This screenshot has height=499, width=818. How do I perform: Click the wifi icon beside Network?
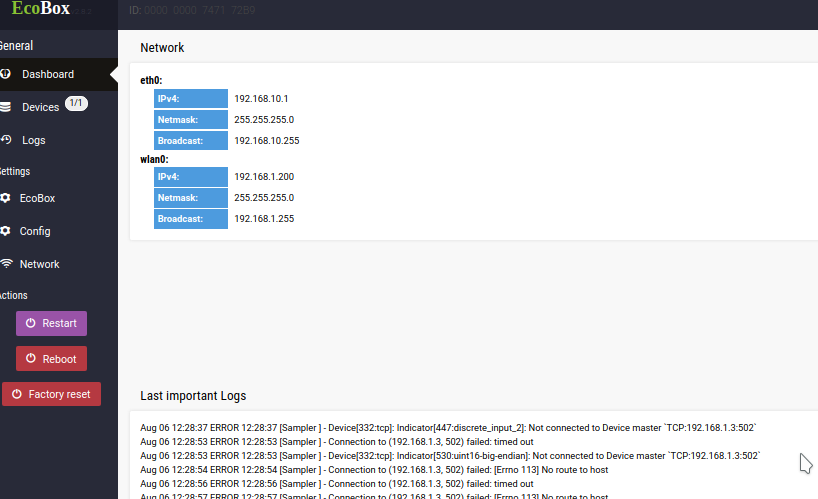tap(6, 263)
